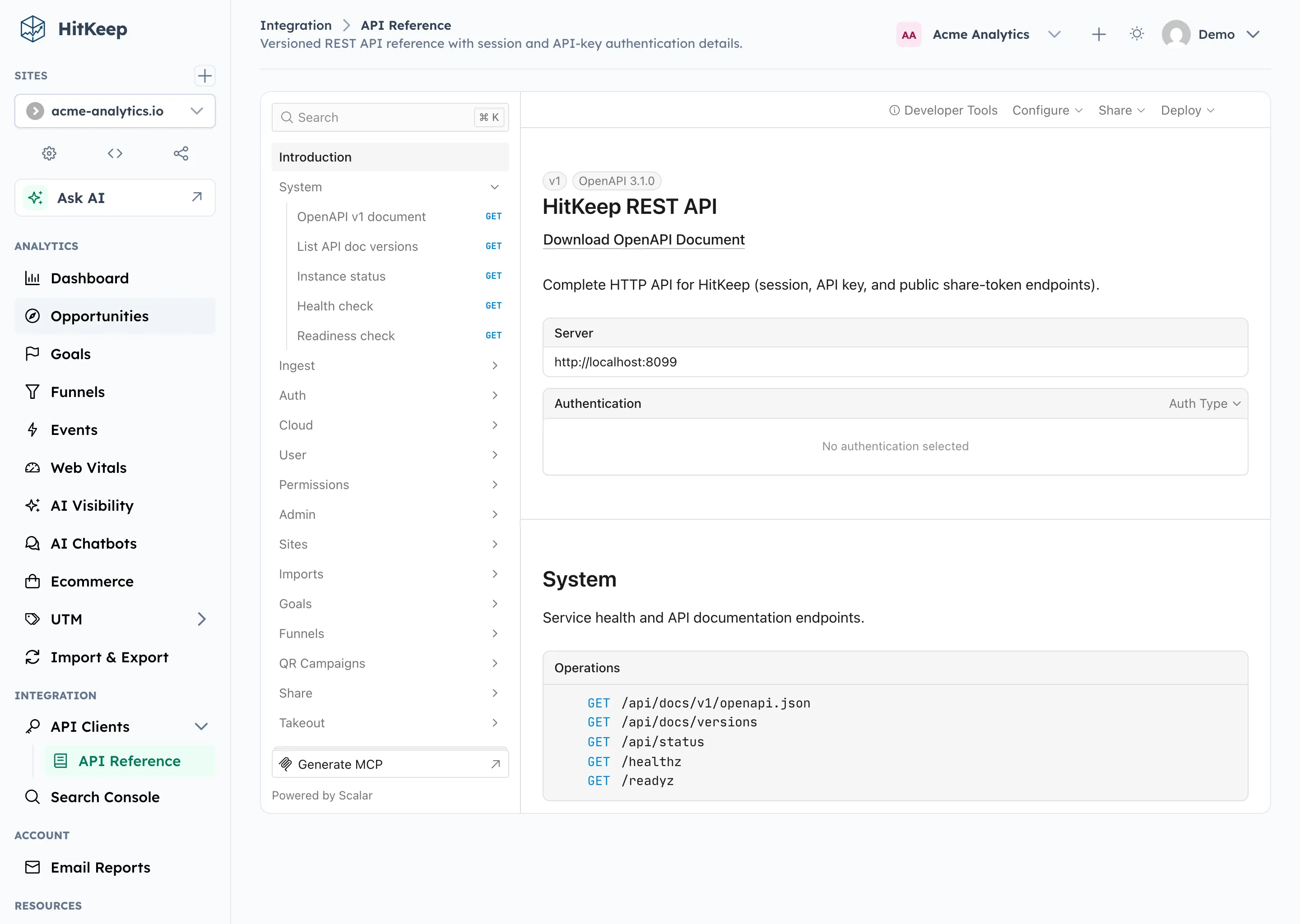Toggle the light/dark theme sun icon
Image resolution: width=1300 pixels, height=924 pixels.
pyautogui.click(x=1137, y=34)
